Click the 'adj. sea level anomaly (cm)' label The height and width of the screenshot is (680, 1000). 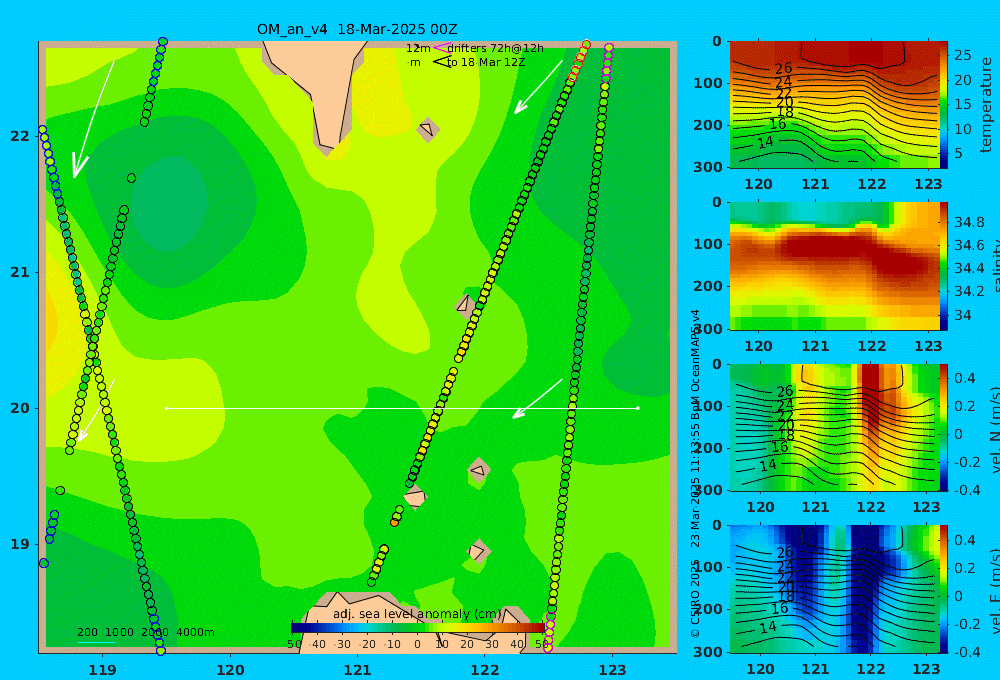(x=417, y=614)
